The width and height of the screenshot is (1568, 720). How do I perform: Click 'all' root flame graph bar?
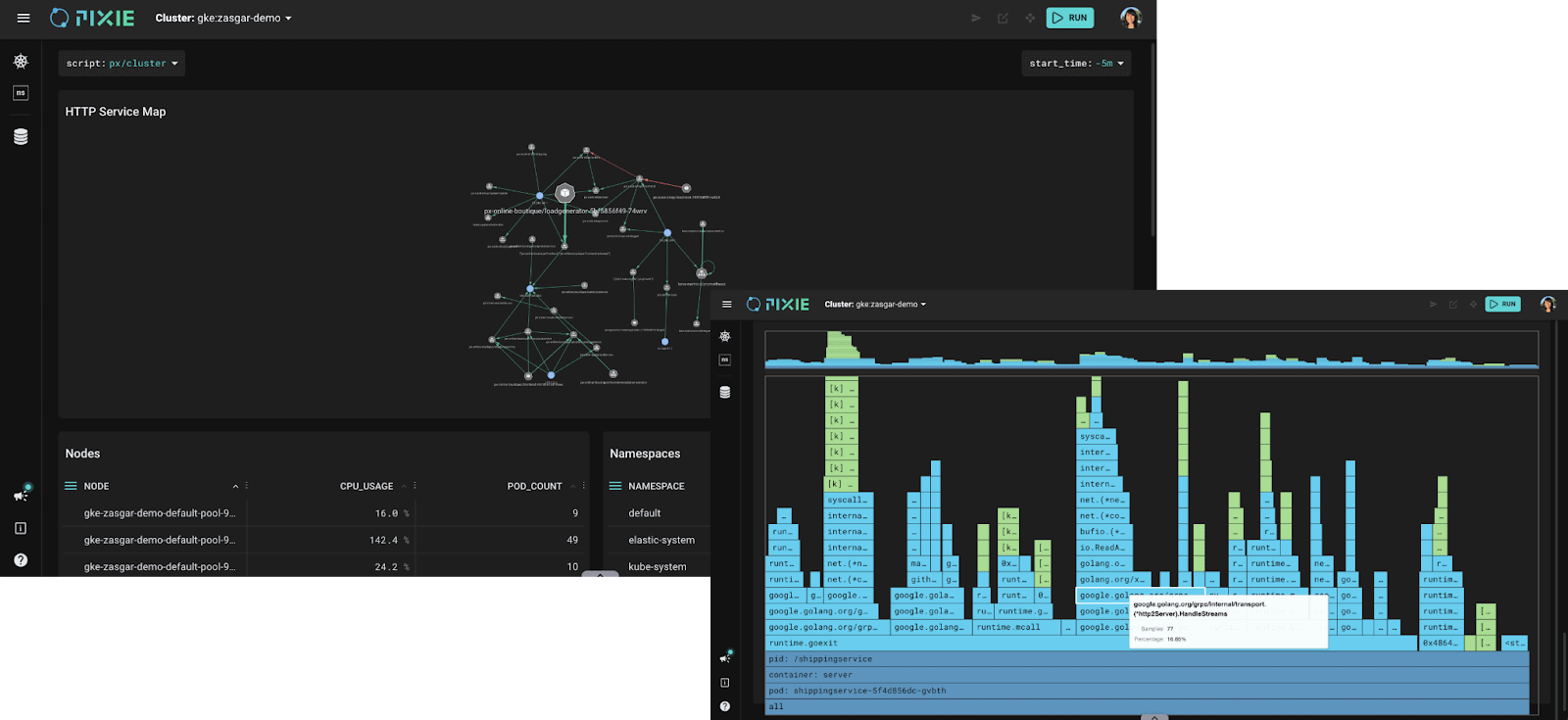click(x=1148, y=706)
